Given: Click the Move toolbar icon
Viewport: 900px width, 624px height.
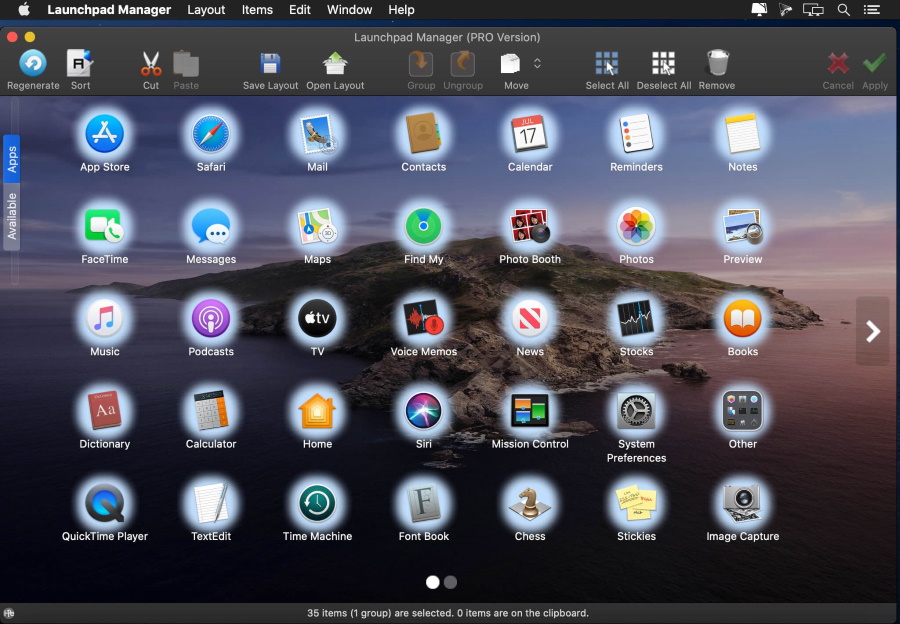Looking at the screenshot, I should point(510,64).
